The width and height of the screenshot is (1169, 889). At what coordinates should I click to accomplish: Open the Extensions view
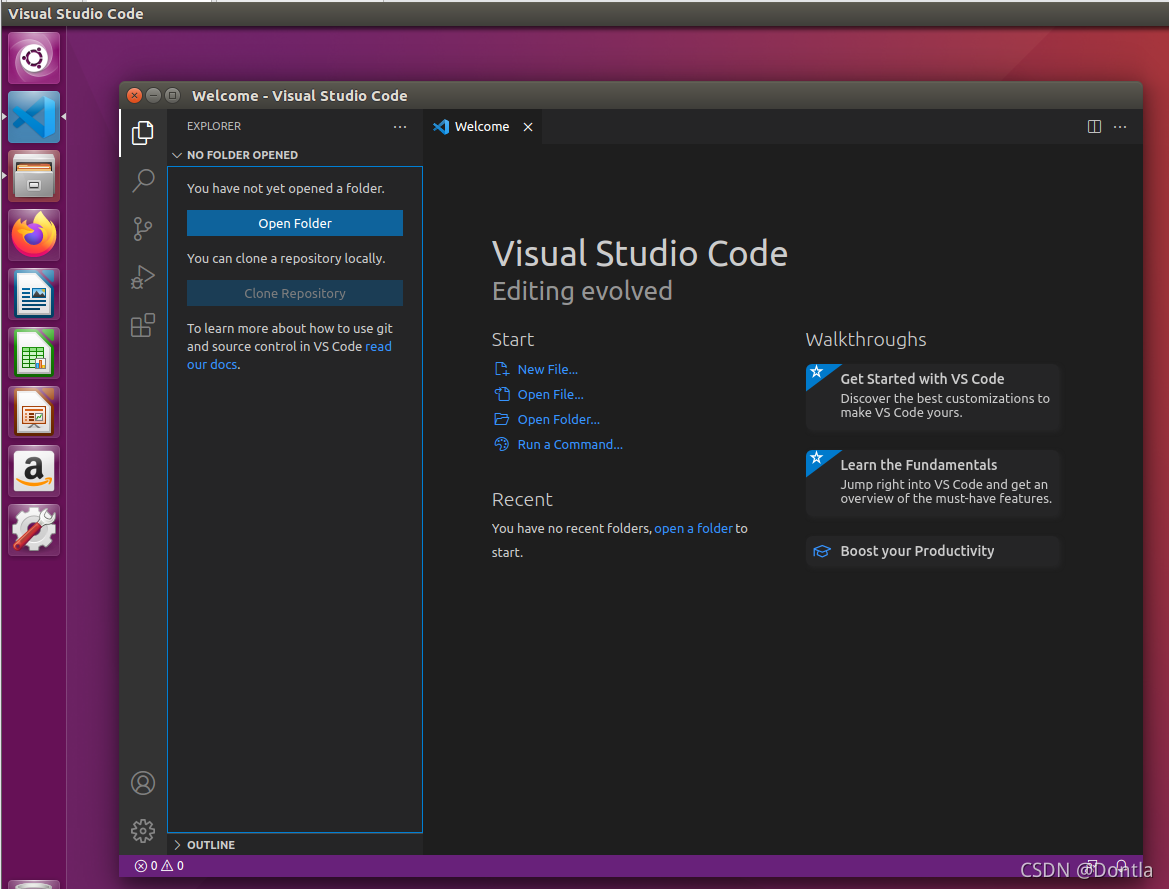pos(143,324)
